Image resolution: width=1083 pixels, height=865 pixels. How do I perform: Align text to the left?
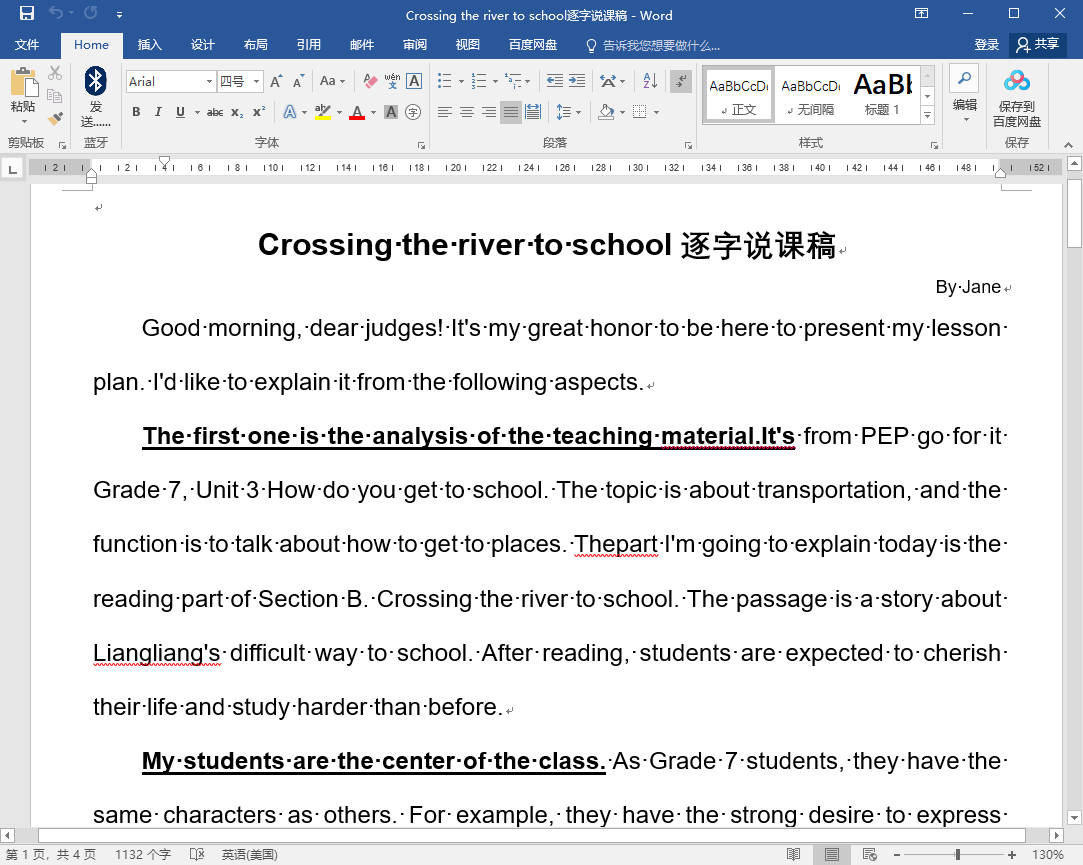[445, 112]
